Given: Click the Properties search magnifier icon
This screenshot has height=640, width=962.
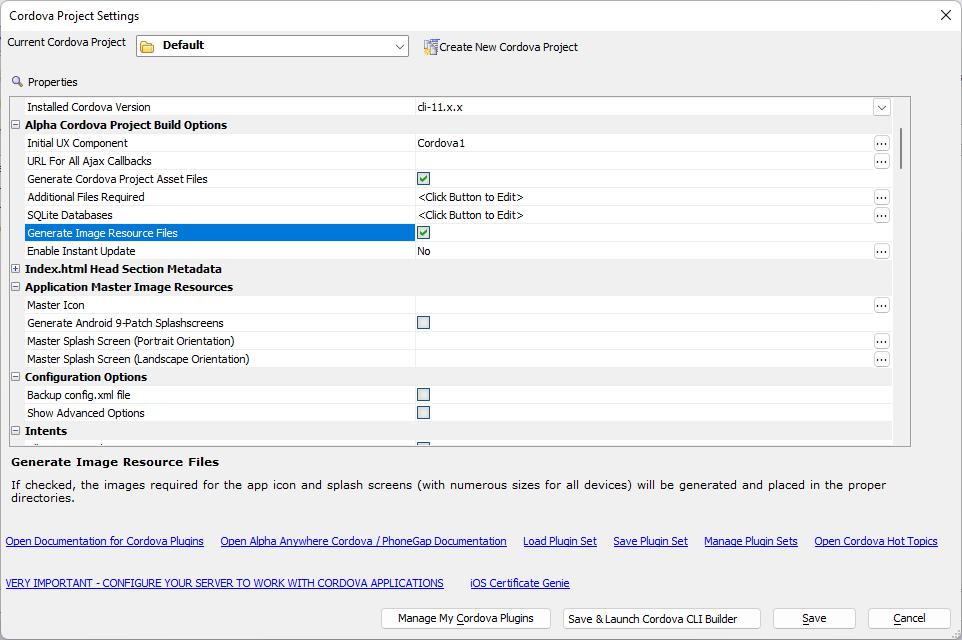Looking at the screenshot, I should tap(17, 82).
